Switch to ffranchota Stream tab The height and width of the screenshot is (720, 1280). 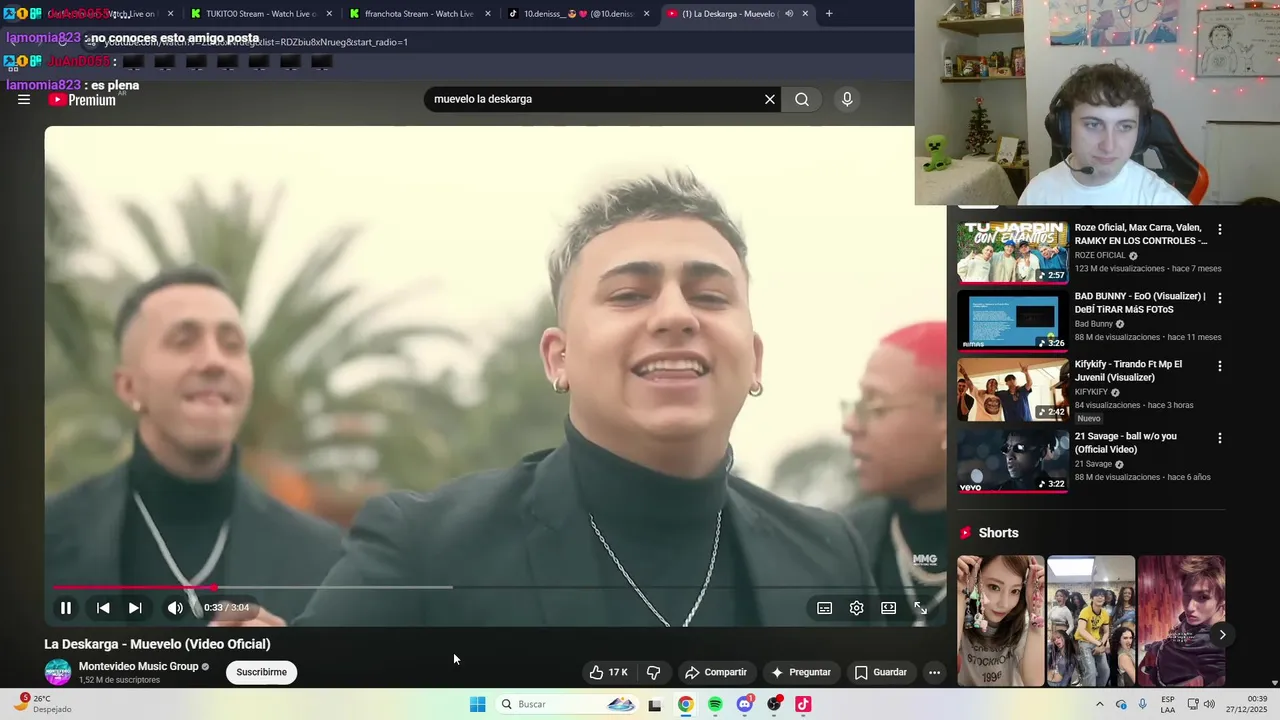pyautogui.click(x=418, y=14)
